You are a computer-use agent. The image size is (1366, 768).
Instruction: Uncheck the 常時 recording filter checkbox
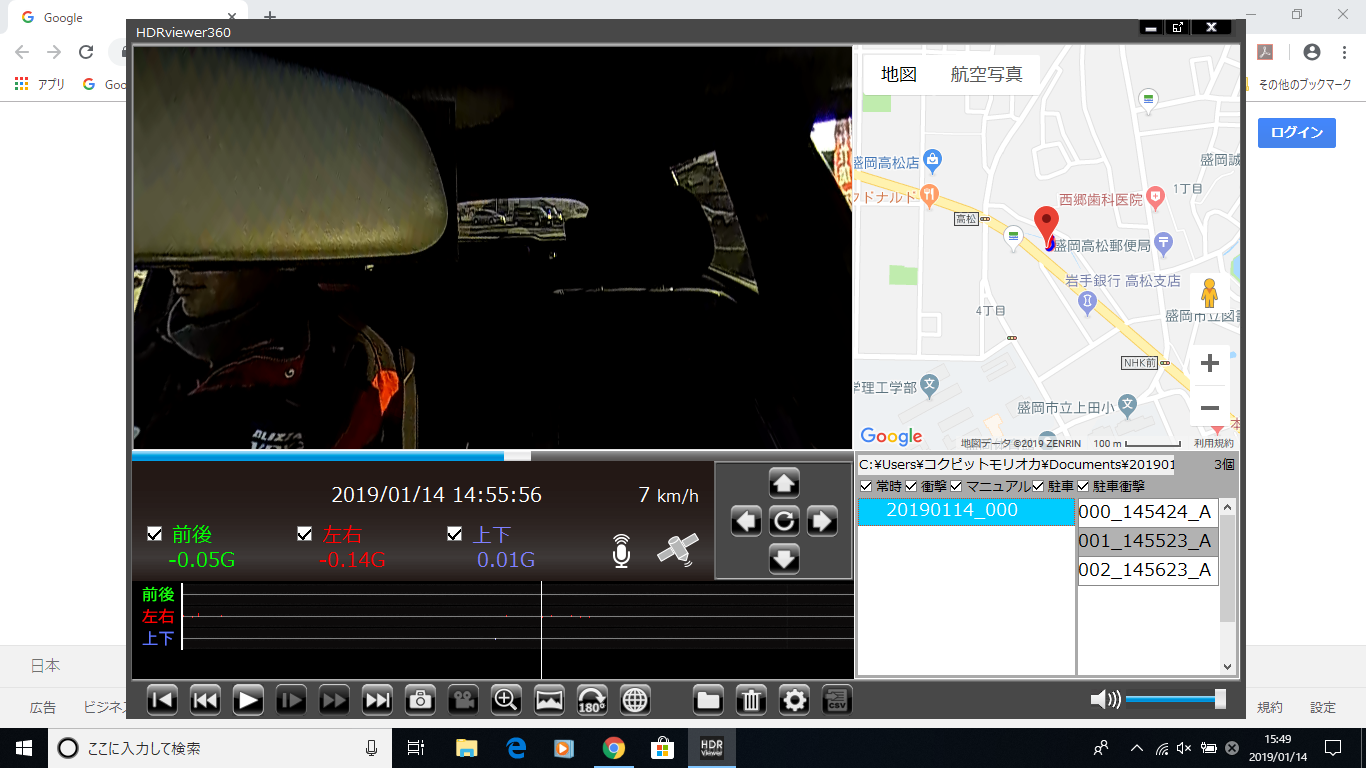(x=866, y=486)
